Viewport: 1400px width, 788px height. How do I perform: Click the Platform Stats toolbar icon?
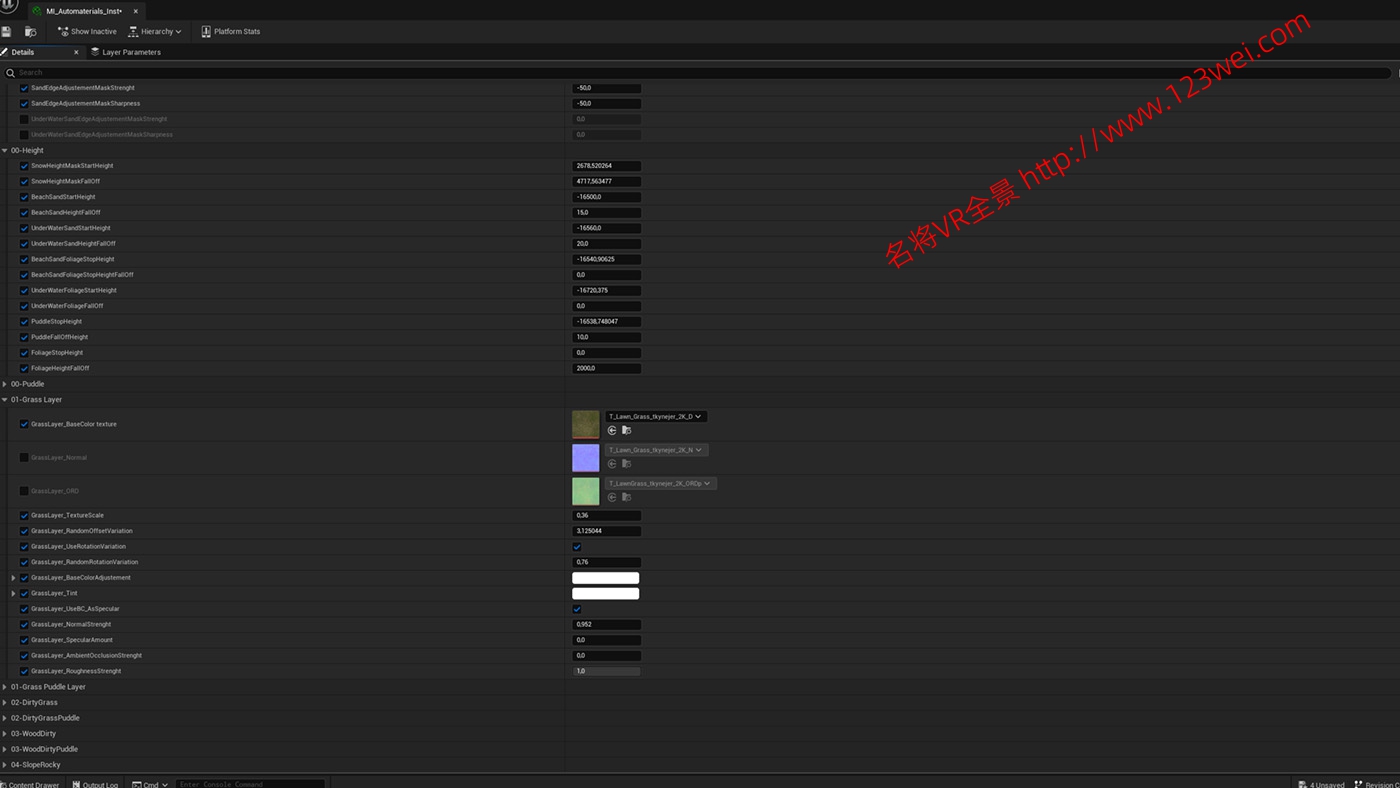click(206, 32)
